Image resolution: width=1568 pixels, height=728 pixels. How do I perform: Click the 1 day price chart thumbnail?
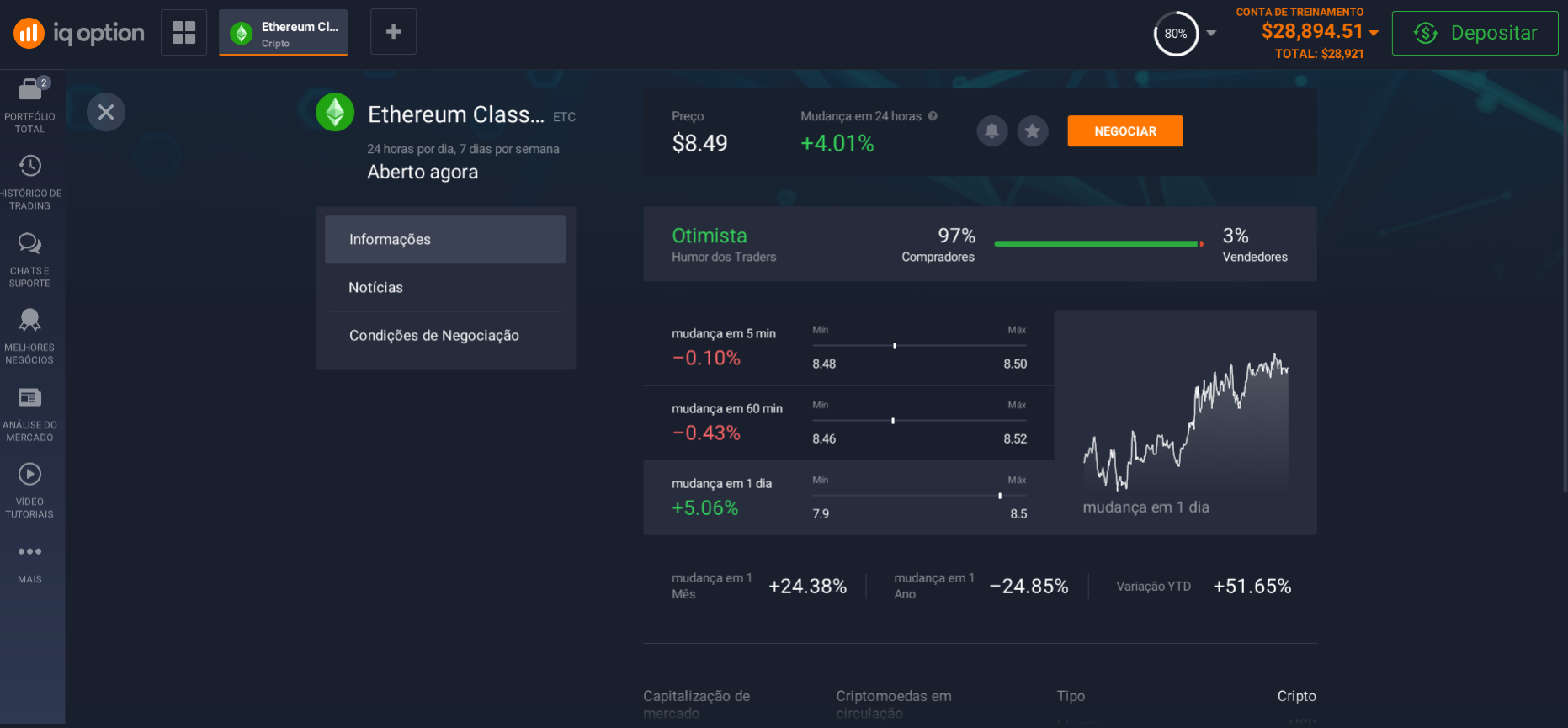[x=1185, y=422]
